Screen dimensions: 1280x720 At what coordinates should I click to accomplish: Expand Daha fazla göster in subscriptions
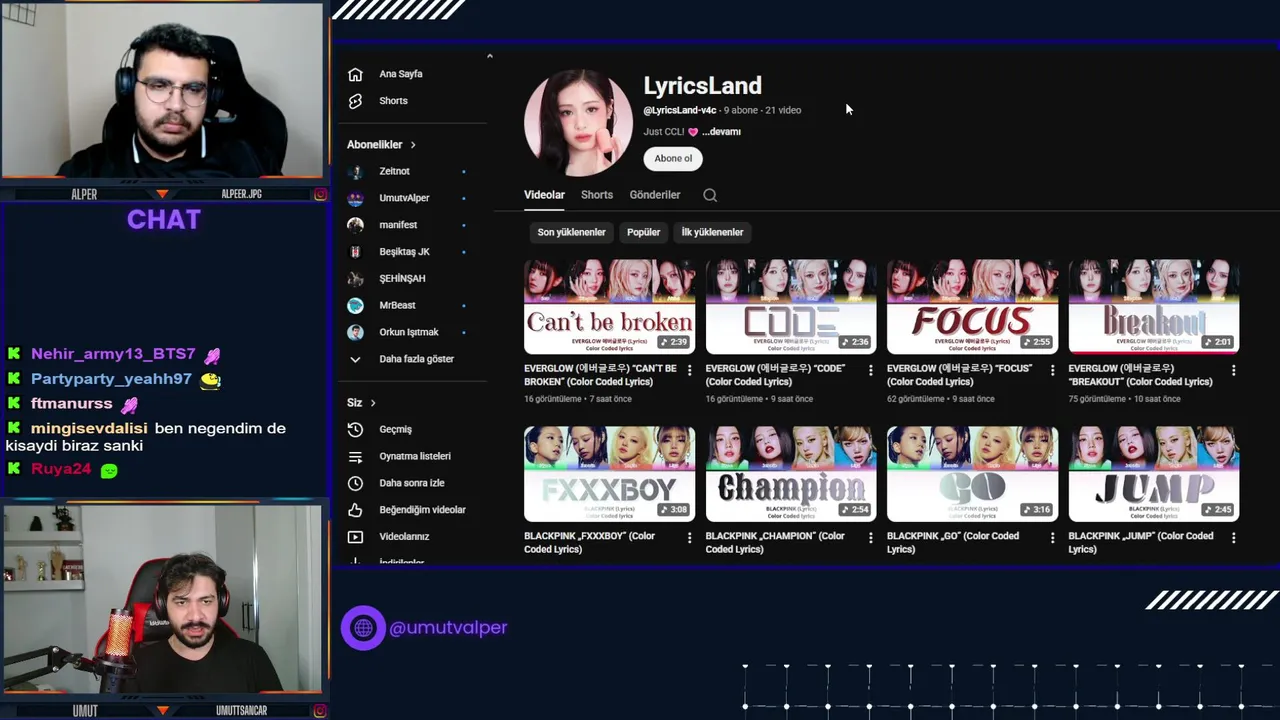coord(416,359)
